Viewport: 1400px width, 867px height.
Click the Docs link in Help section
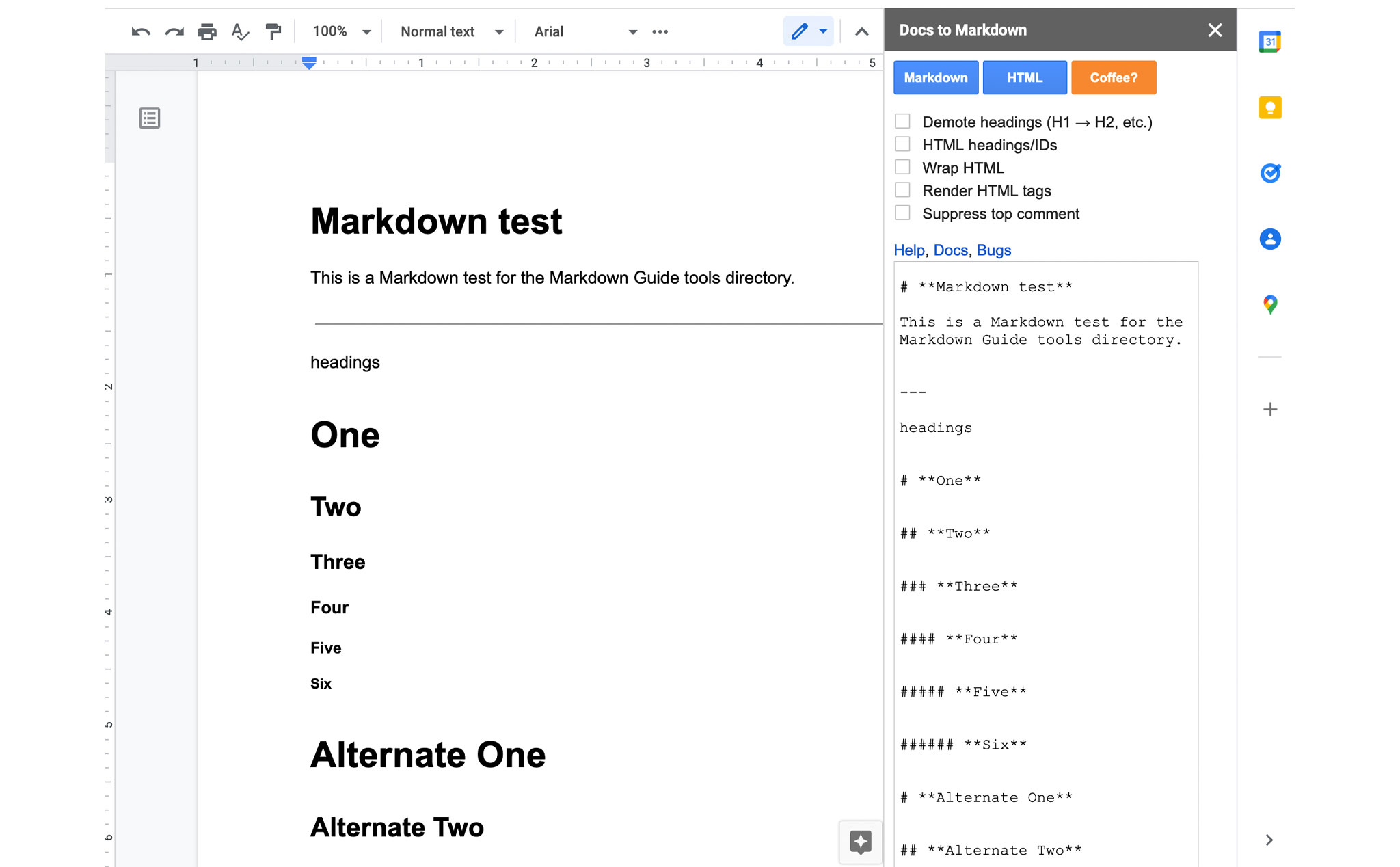click(x=949, y=249)
